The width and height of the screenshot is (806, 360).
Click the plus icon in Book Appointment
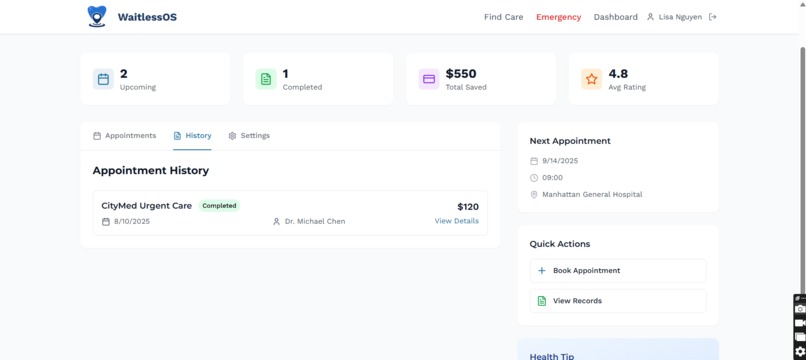click(541, 271)
